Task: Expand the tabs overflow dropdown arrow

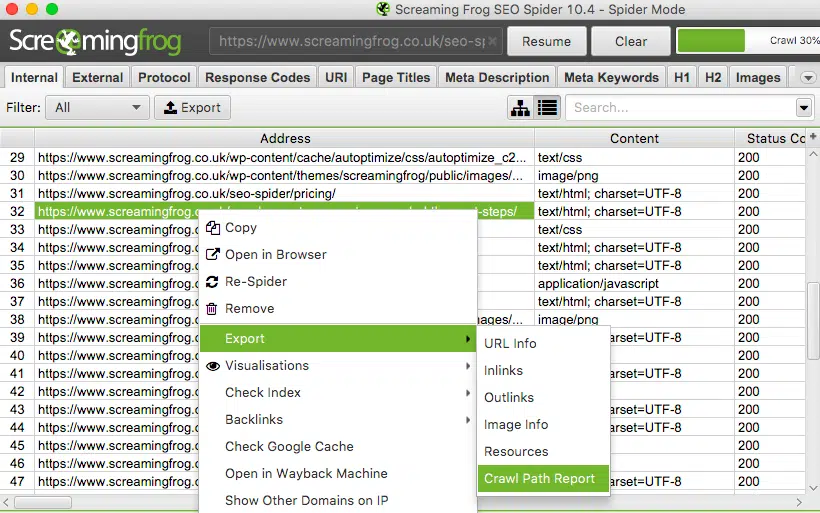Action: (808, 78)
